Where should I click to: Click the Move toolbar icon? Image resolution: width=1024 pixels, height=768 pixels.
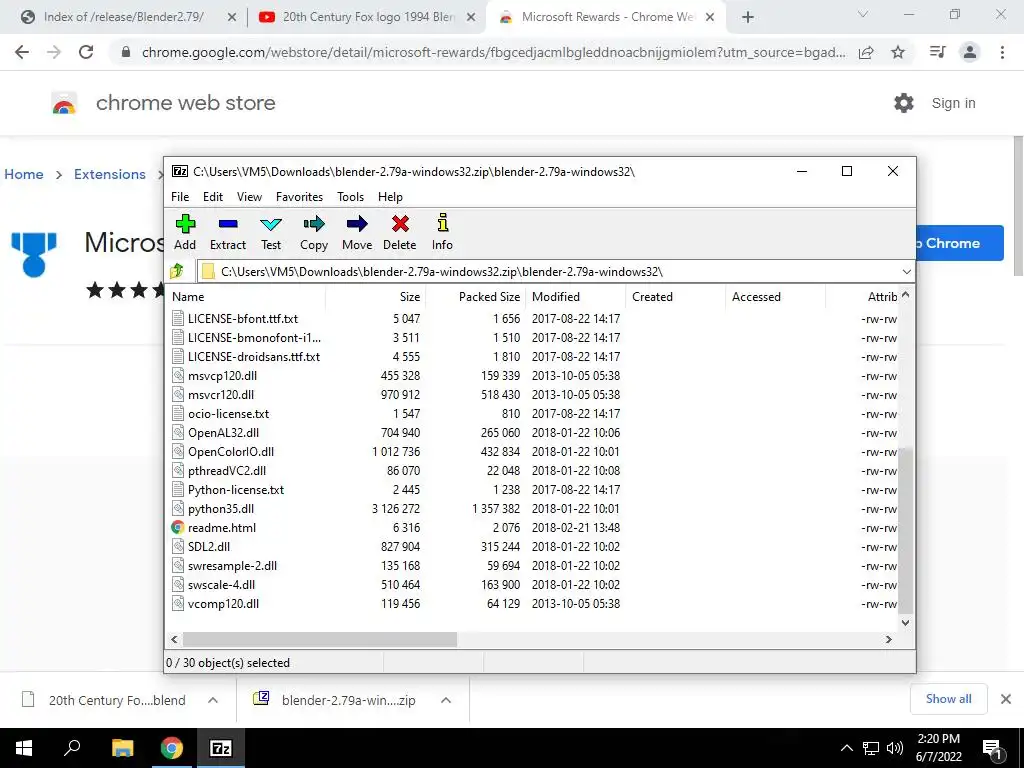point(357,232)
